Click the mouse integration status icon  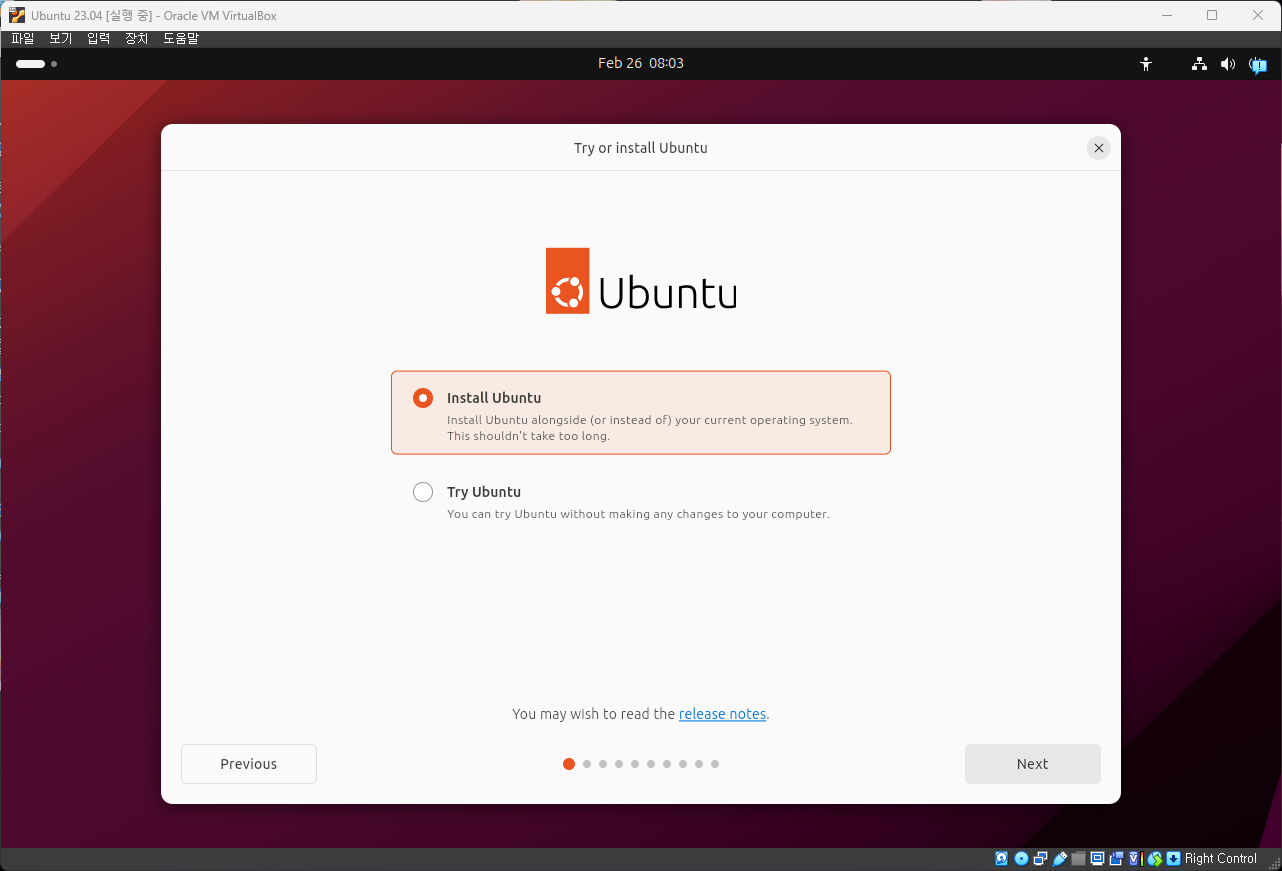point(1155,858)
